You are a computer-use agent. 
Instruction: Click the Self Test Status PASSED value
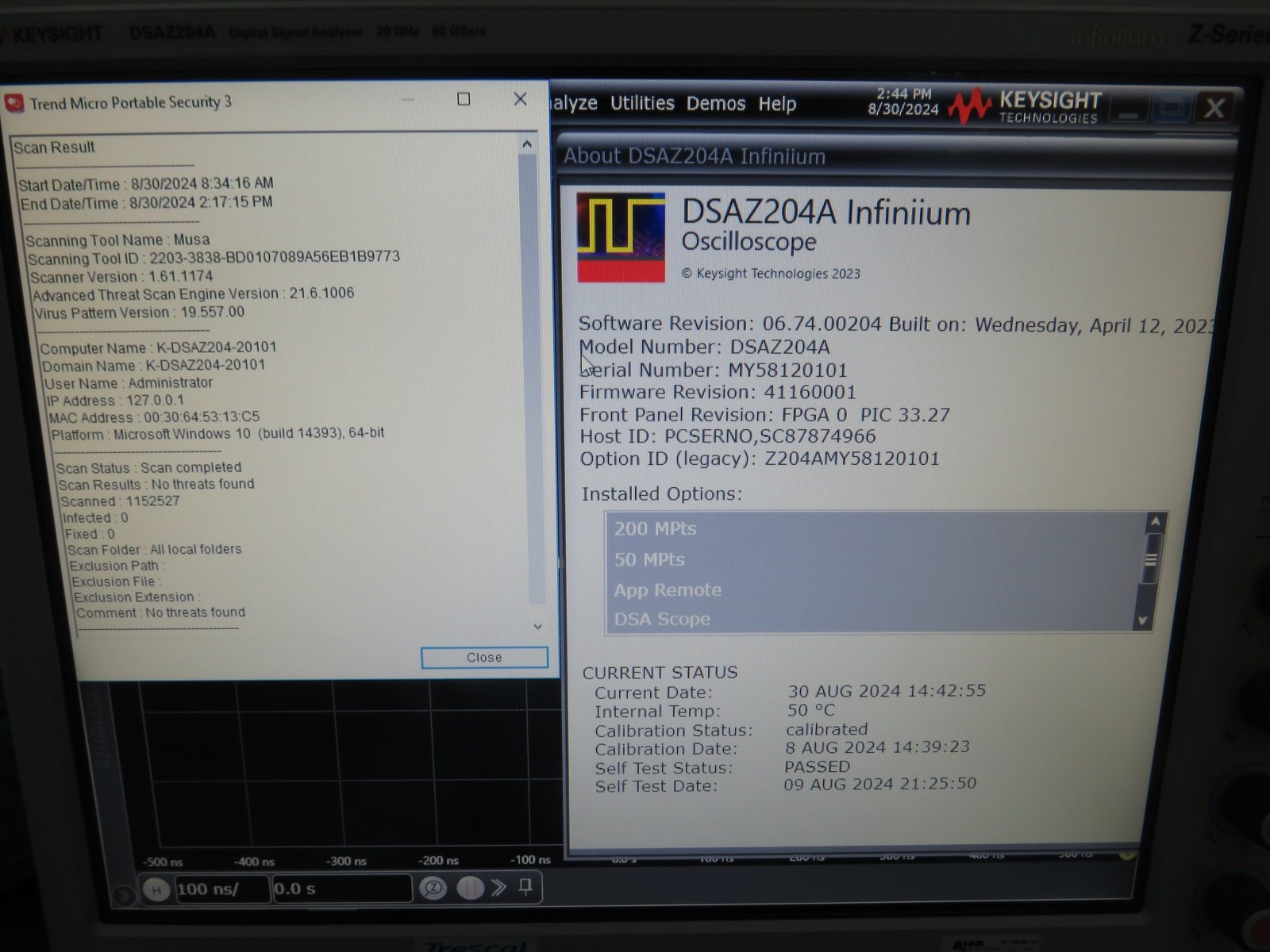click(817, 766)
